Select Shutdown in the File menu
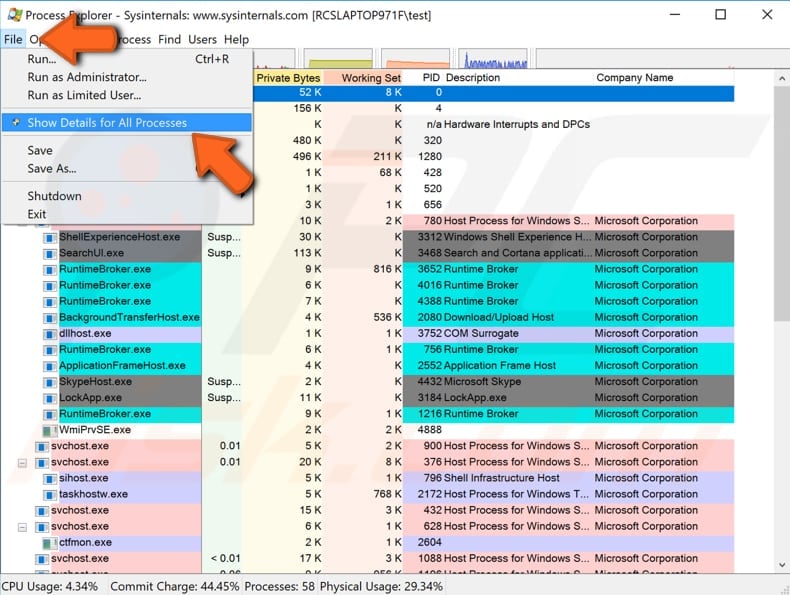This screenshot has height=595, width=790. [x=127, y=196]
